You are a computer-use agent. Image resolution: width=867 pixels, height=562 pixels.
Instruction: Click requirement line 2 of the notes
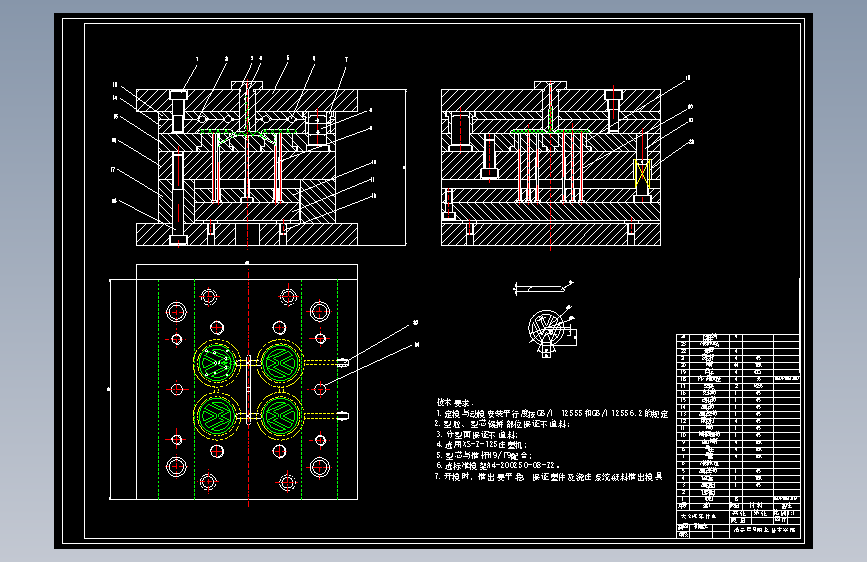(502, 424)
